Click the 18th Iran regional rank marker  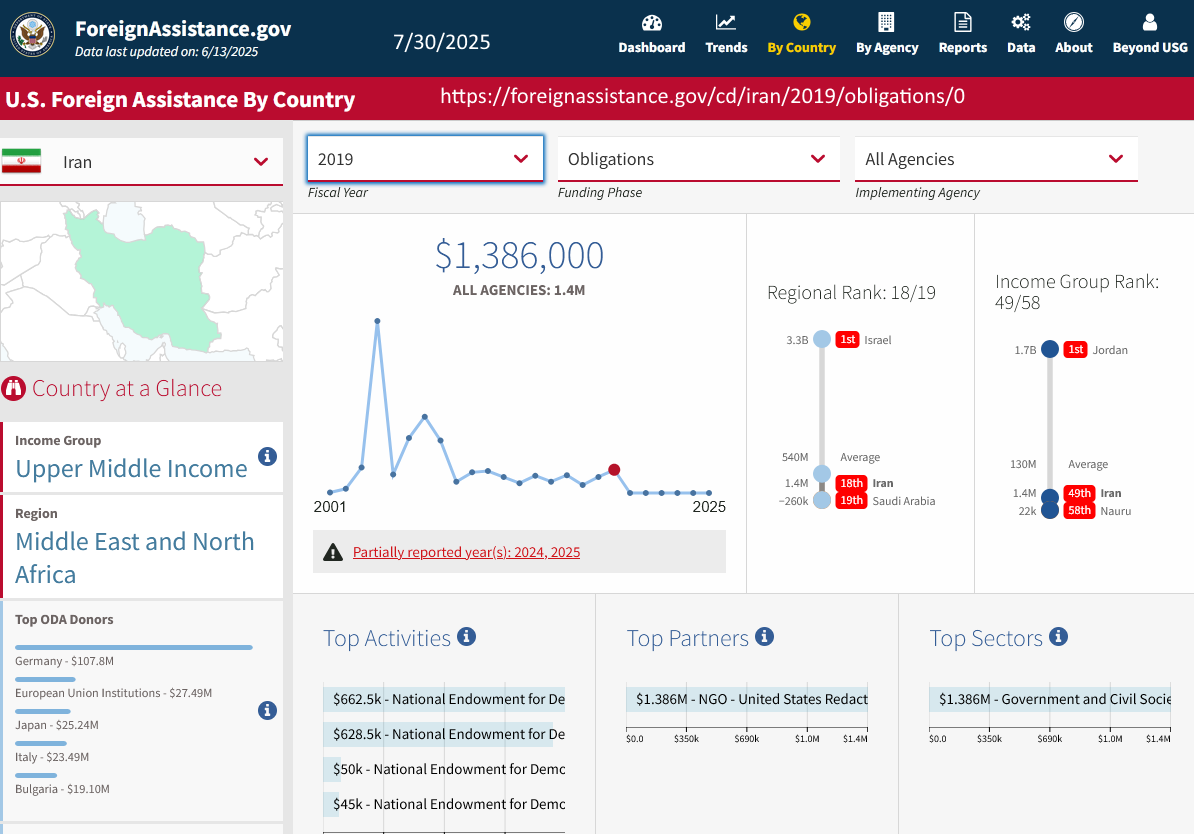[x=851, y=483]
